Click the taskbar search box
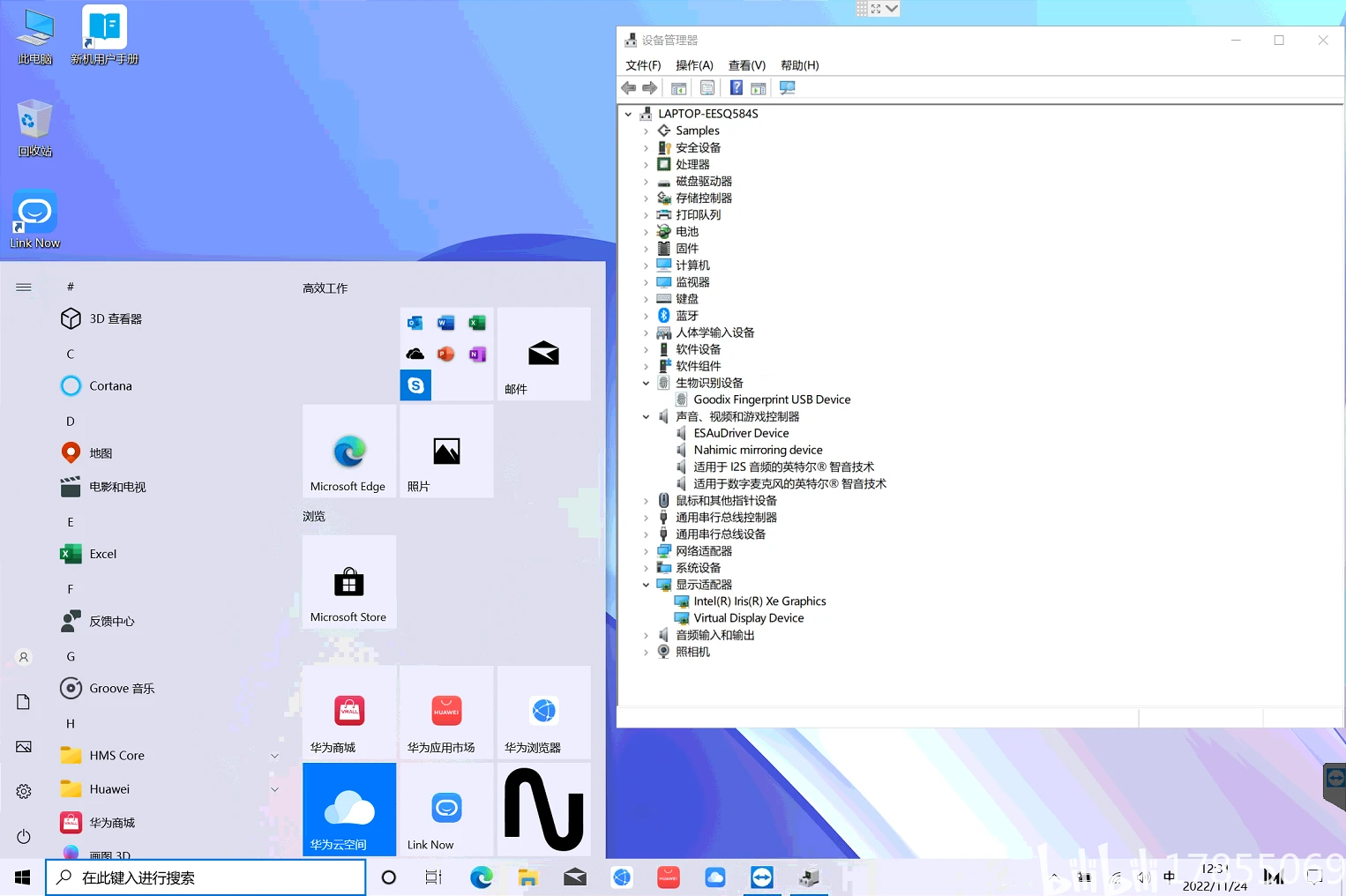This screenshot has width=1346, height=896. pyautogui.click(x=206, y=877)
